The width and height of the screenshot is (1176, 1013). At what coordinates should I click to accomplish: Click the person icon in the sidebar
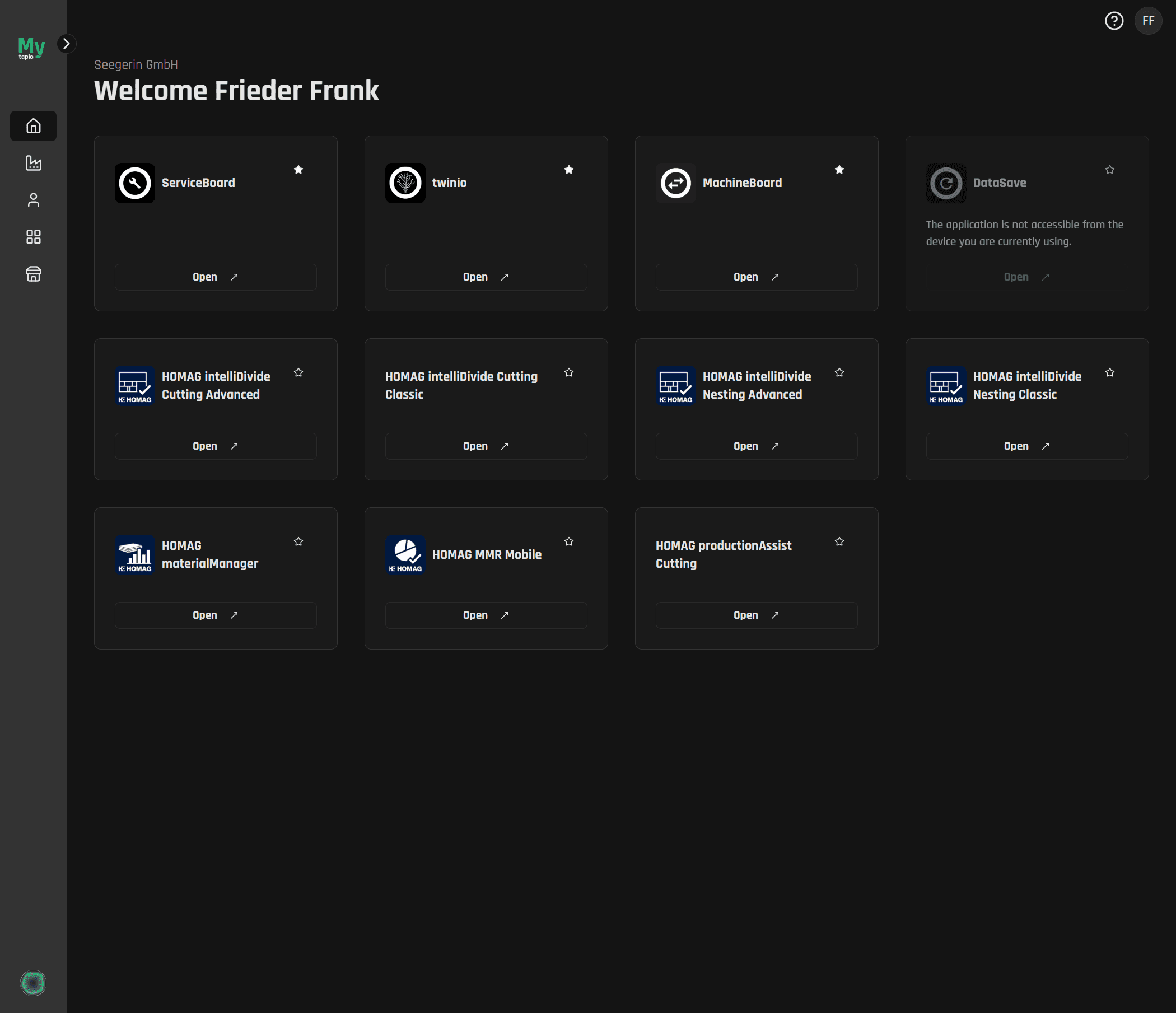coord(33,200)
